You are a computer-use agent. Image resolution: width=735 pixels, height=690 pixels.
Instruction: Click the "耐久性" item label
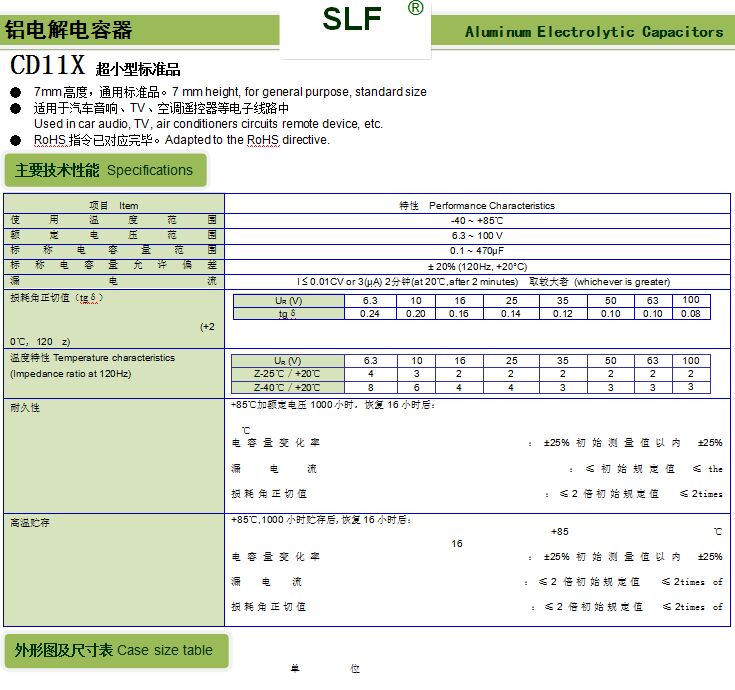pos(25,408)
